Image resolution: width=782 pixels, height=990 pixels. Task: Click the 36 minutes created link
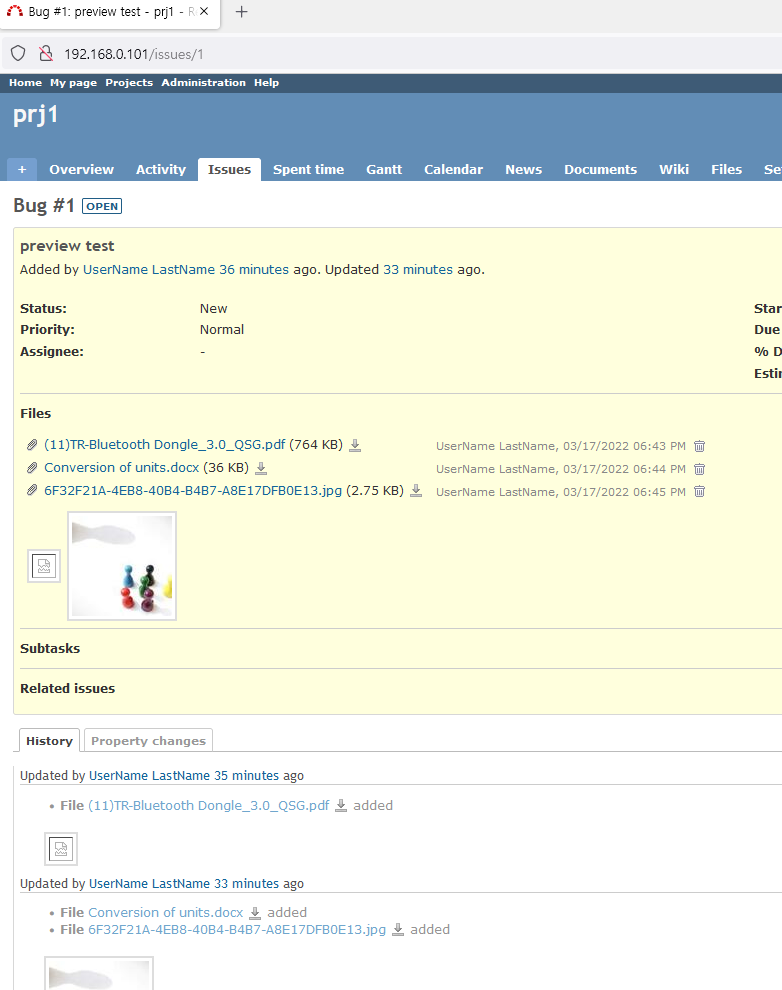click(254, 270)
